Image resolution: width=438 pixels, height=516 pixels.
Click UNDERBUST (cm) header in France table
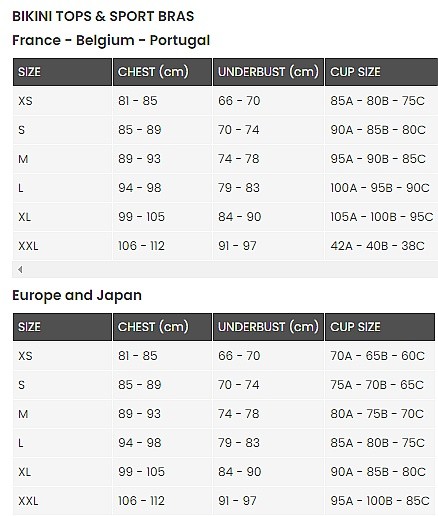(x=268, y=72)
